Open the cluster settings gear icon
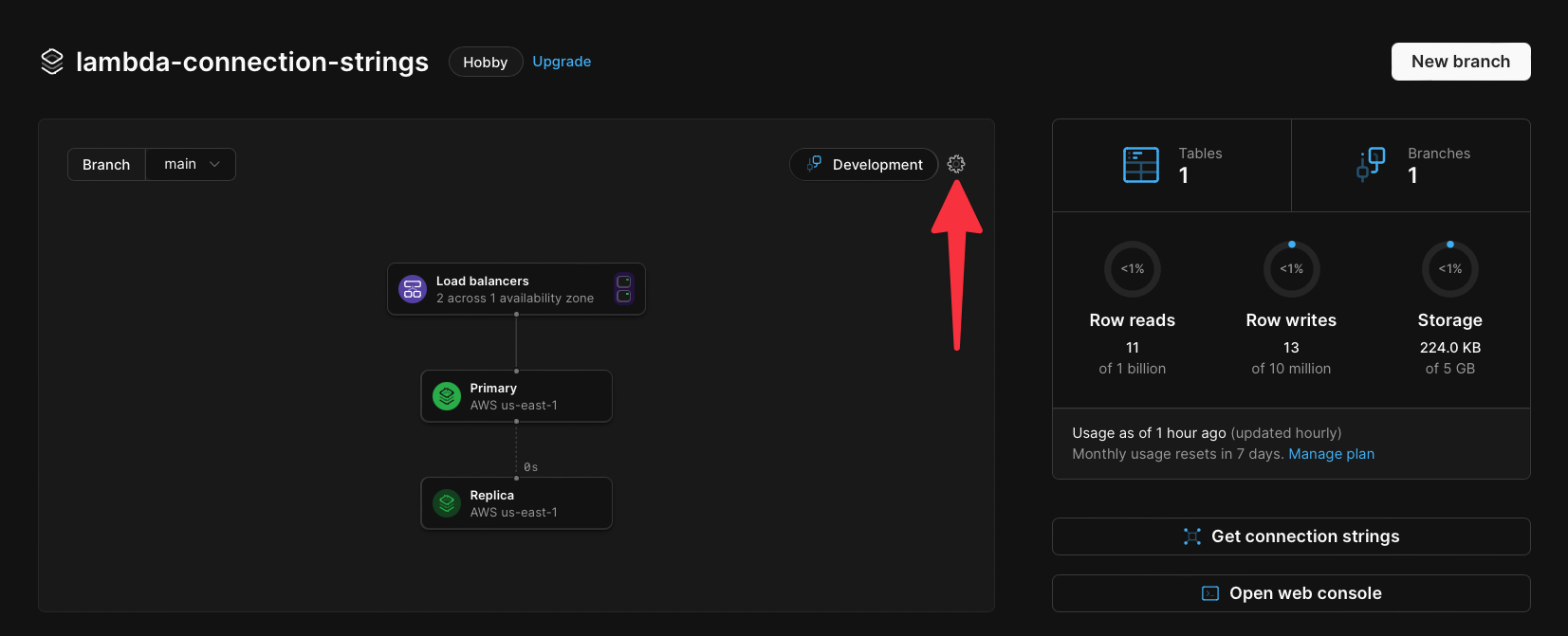The image size is (1568, 636). 956,164
